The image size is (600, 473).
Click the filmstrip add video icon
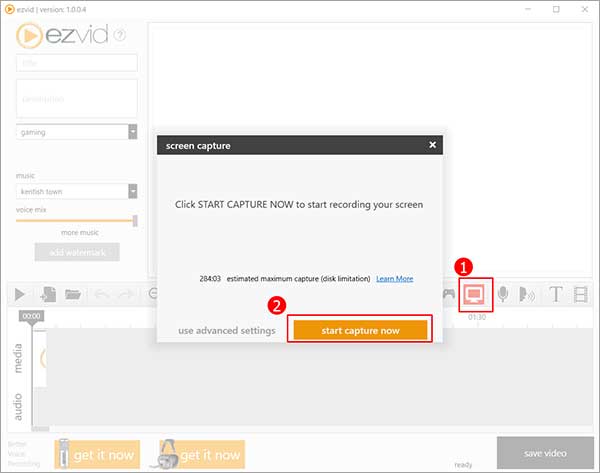tap(581, 294)
